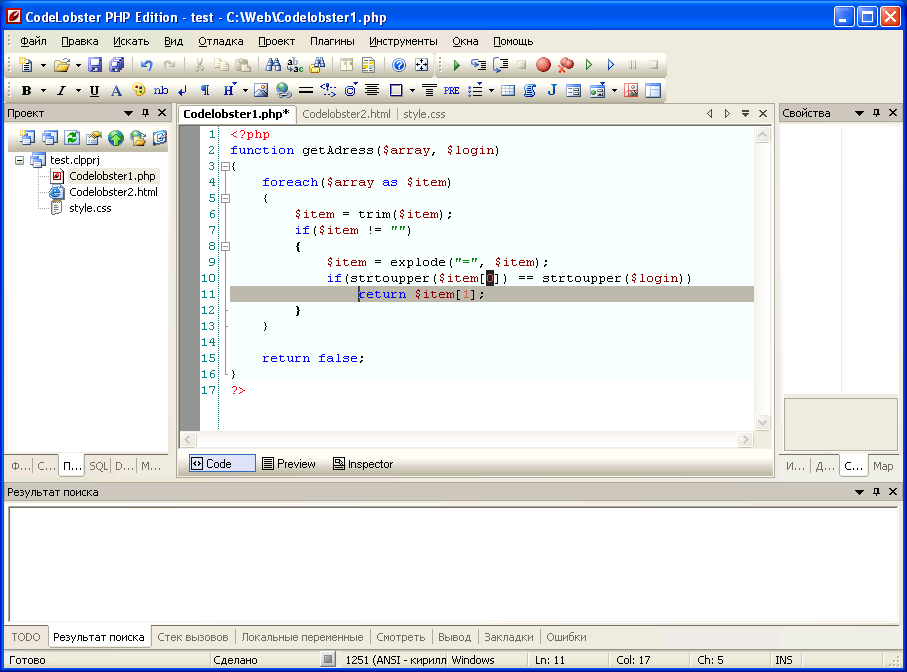
Task: Switch to the Preview view
Action: pos(289,464)
